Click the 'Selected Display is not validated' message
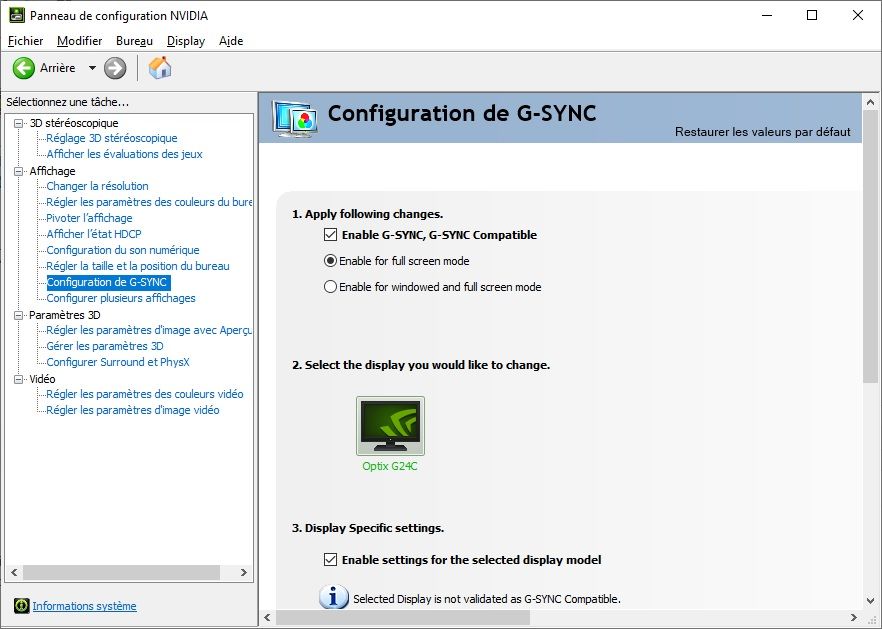The width and height of the screenshot is (882, 629). 487,599
